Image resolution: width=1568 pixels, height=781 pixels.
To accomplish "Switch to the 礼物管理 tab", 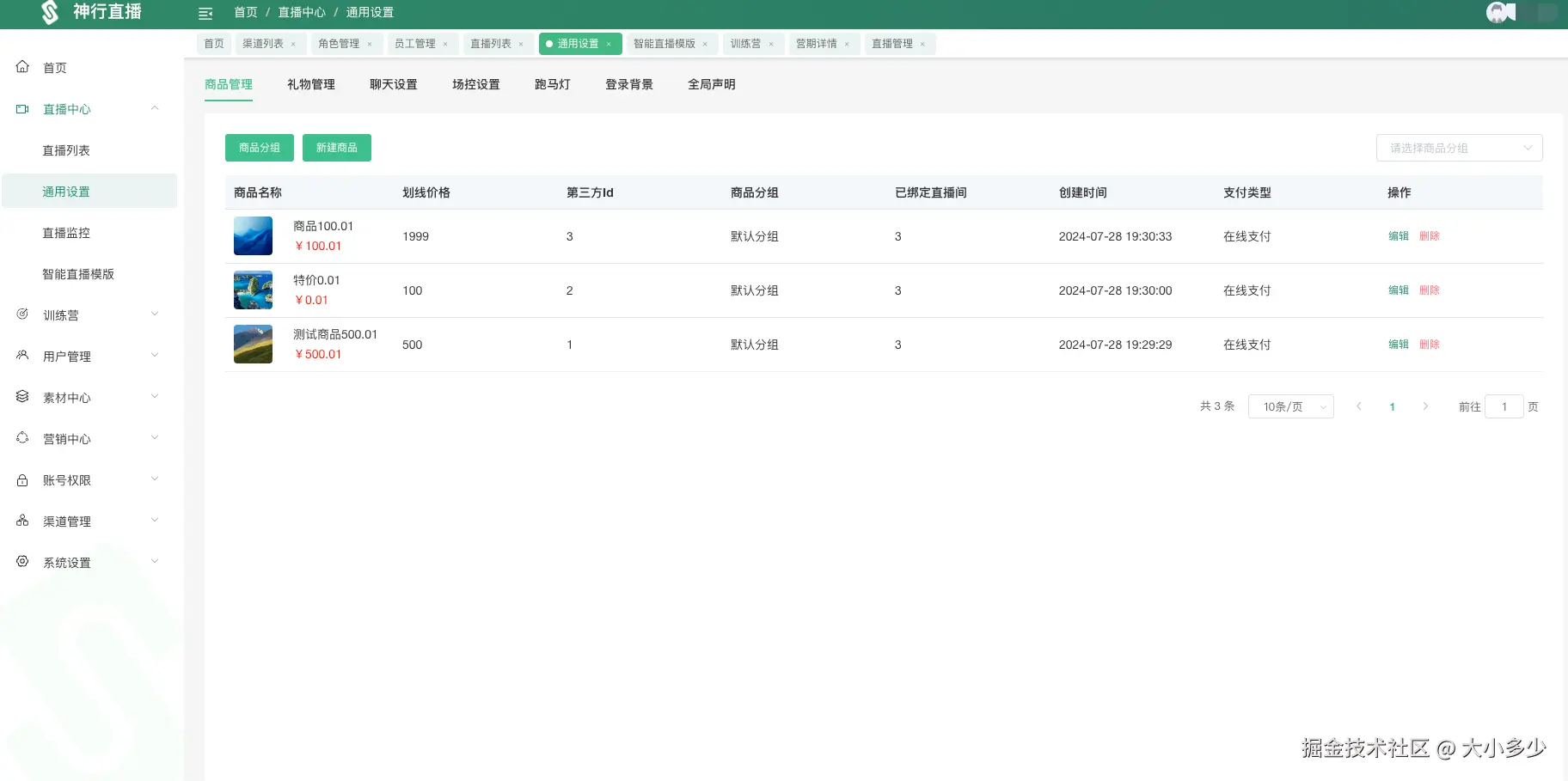I will click(x=311, y=84).
